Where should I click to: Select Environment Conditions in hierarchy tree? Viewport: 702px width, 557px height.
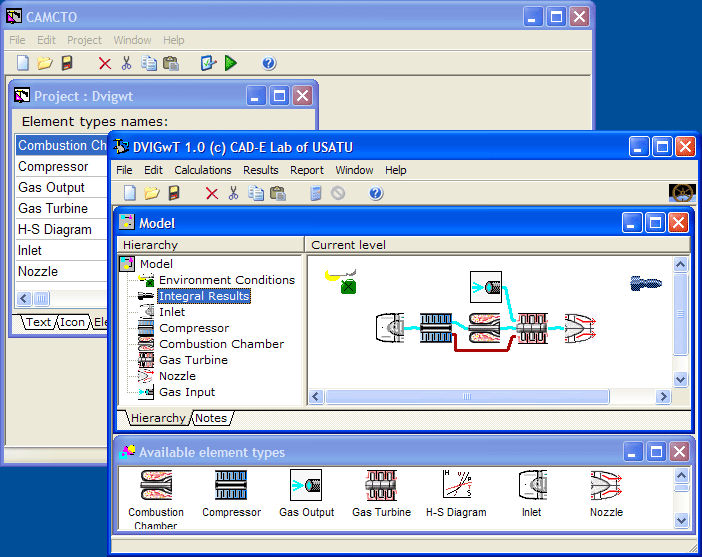tap(227, 280)
